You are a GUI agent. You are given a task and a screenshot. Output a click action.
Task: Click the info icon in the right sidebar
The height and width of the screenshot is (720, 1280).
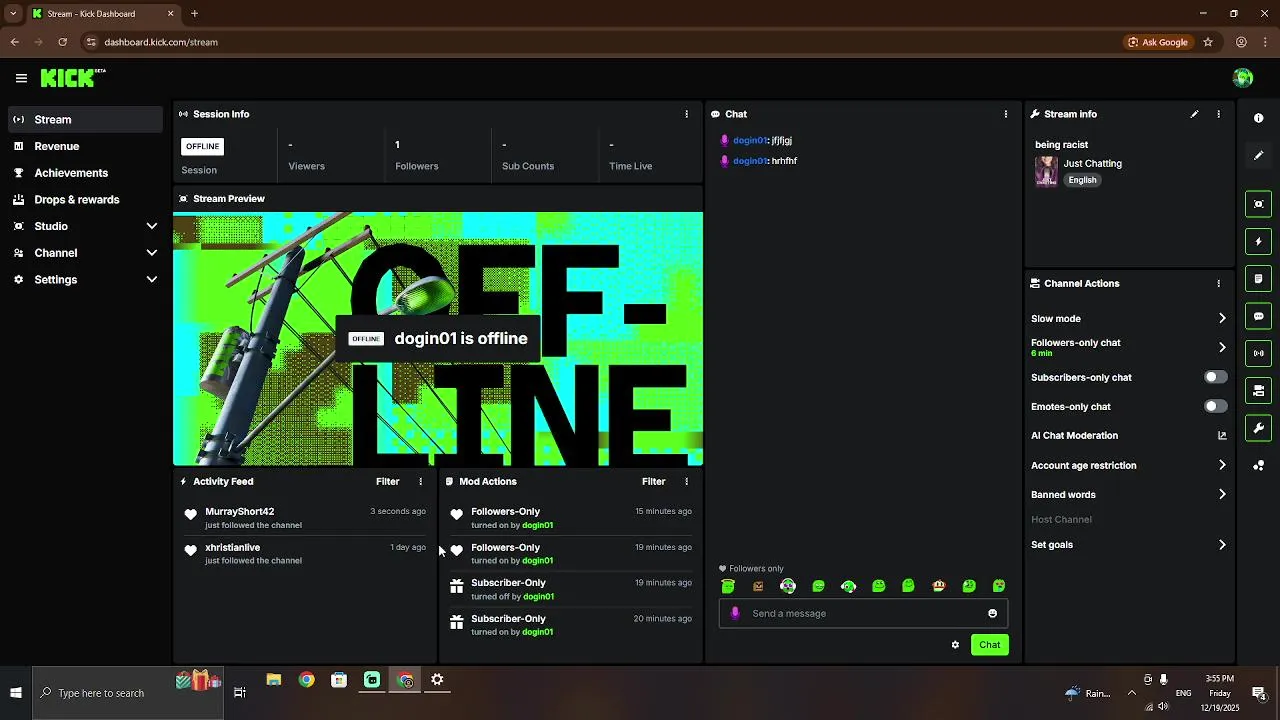(1258, 118)
